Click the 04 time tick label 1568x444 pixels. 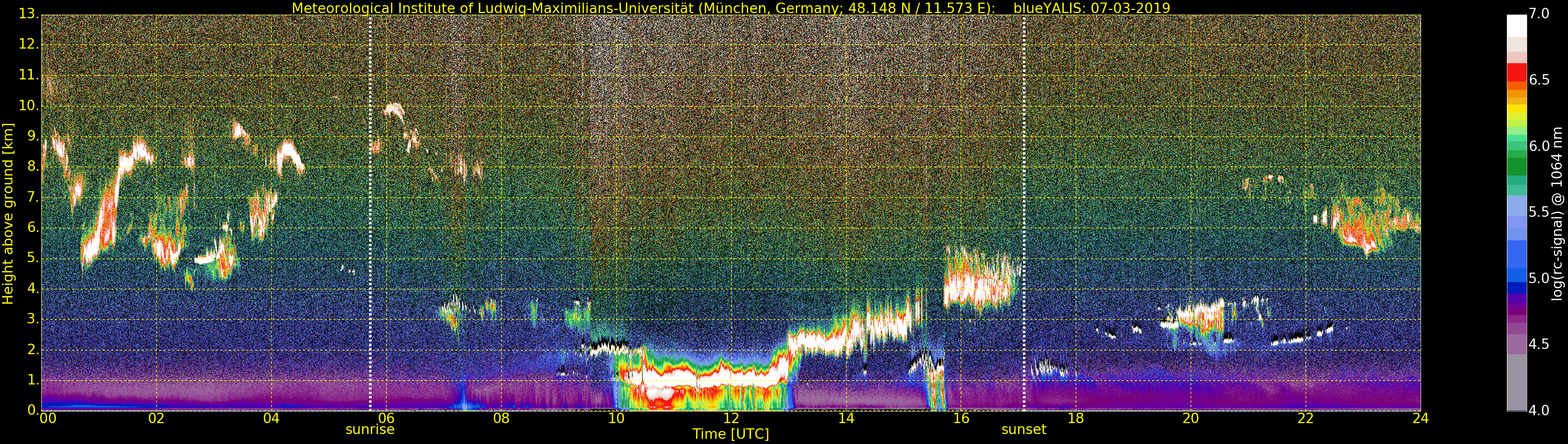(x=271, y=418)
